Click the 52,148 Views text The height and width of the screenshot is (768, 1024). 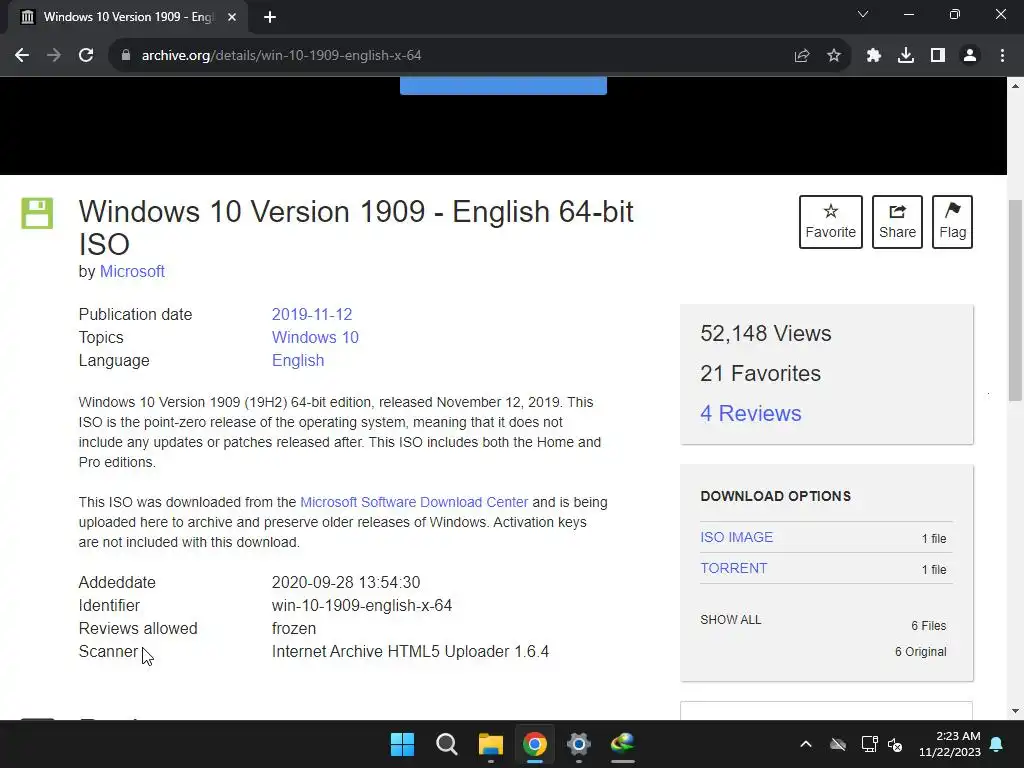pyautogui.click(x=765, y=334)
